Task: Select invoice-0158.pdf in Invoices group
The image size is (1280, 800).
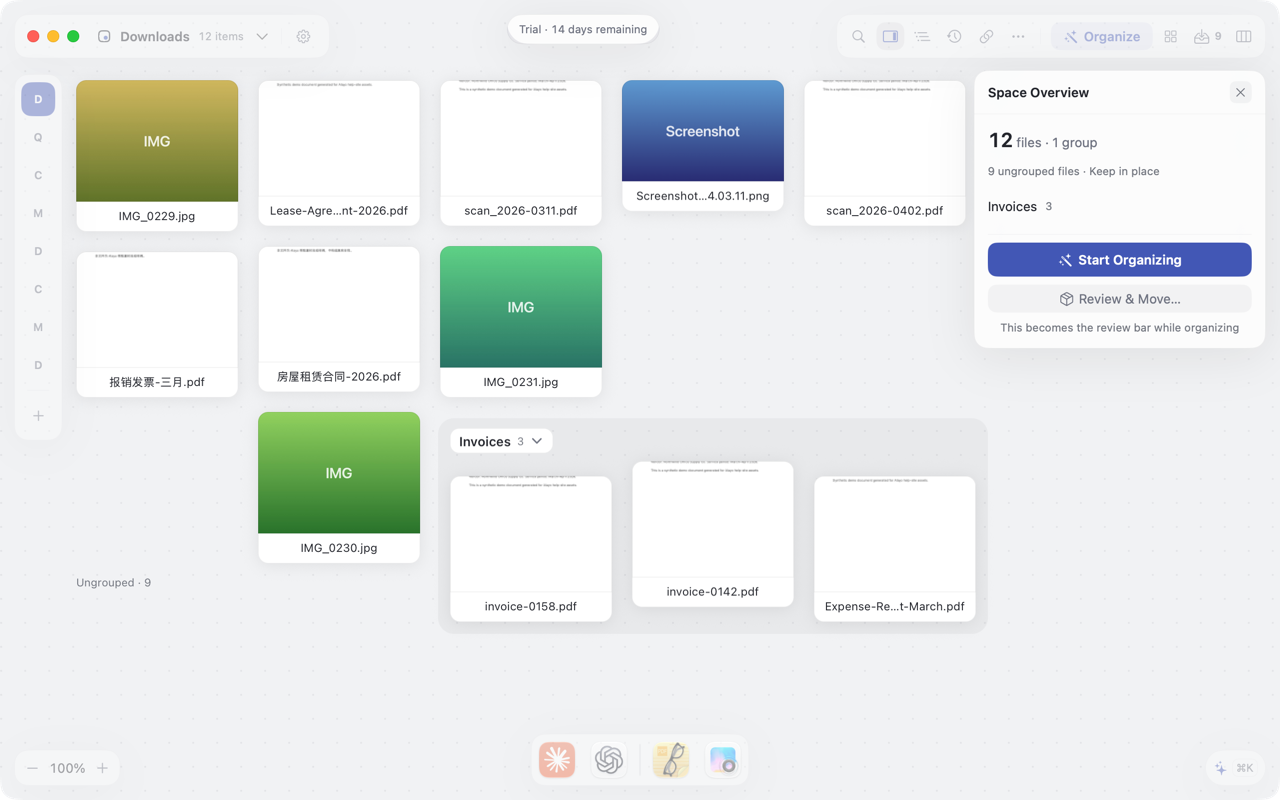Action: coord(531,549)
